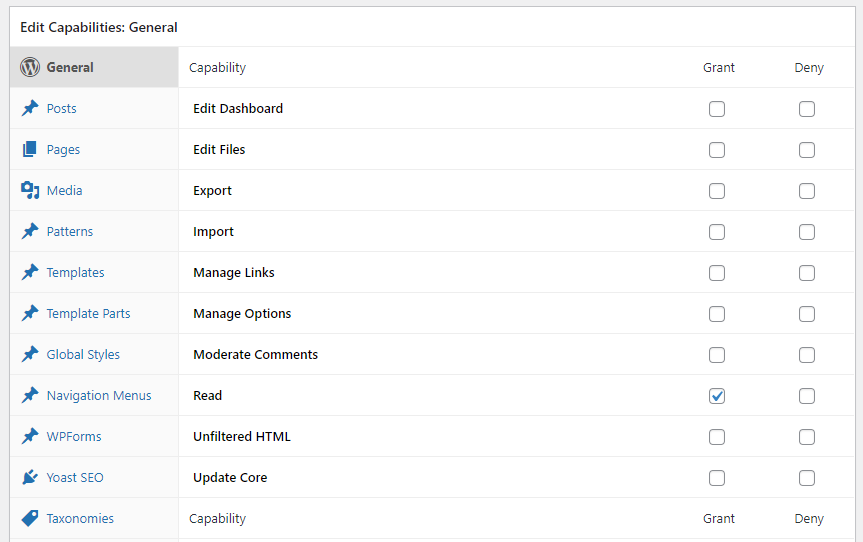This screenshot has width=863, height=542.
Task: Click the Taxonomies tag icon
Action: coord(30,518)
